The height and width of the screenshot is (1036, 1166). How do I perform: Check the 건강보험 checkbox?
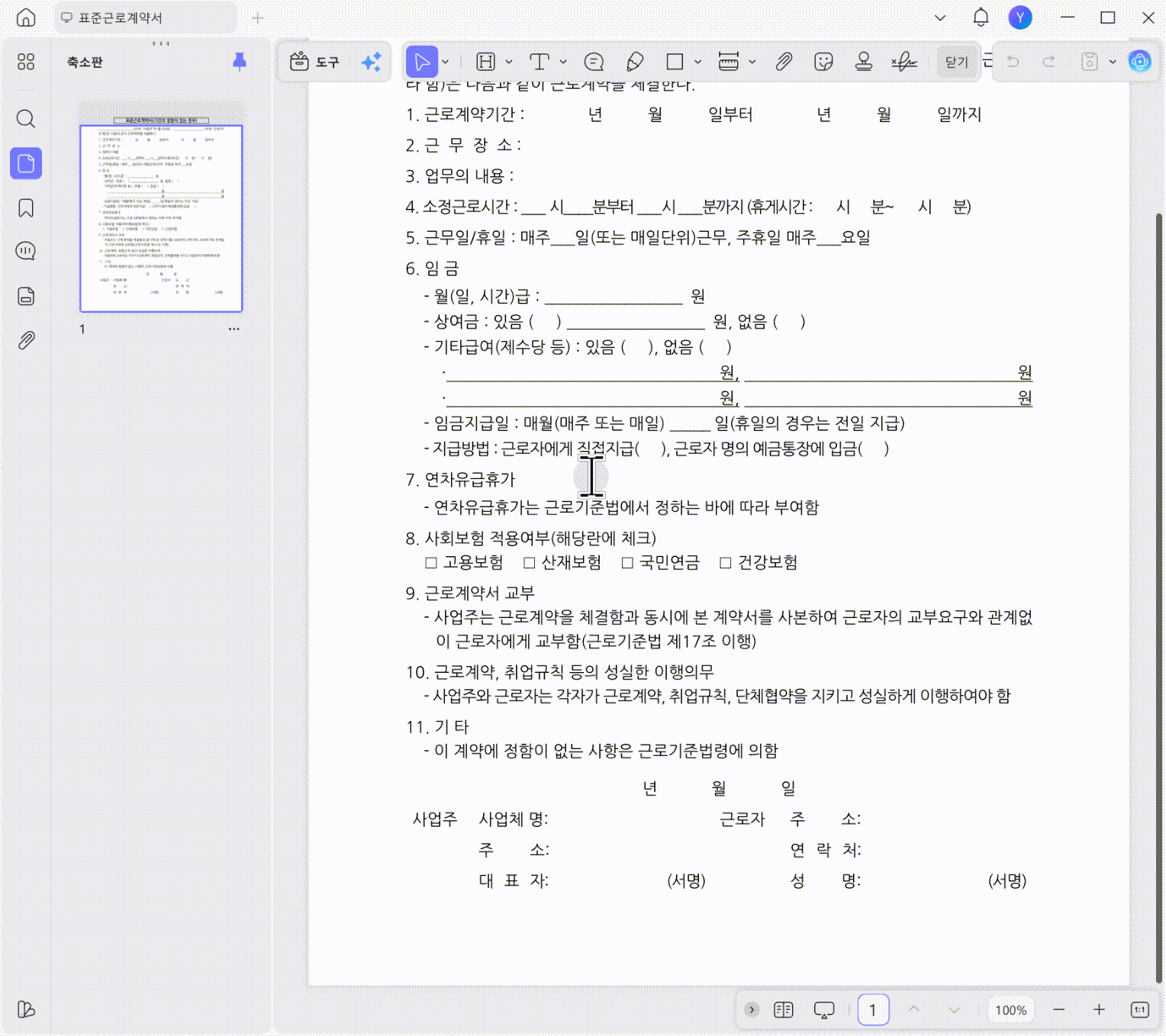[726, 563]
